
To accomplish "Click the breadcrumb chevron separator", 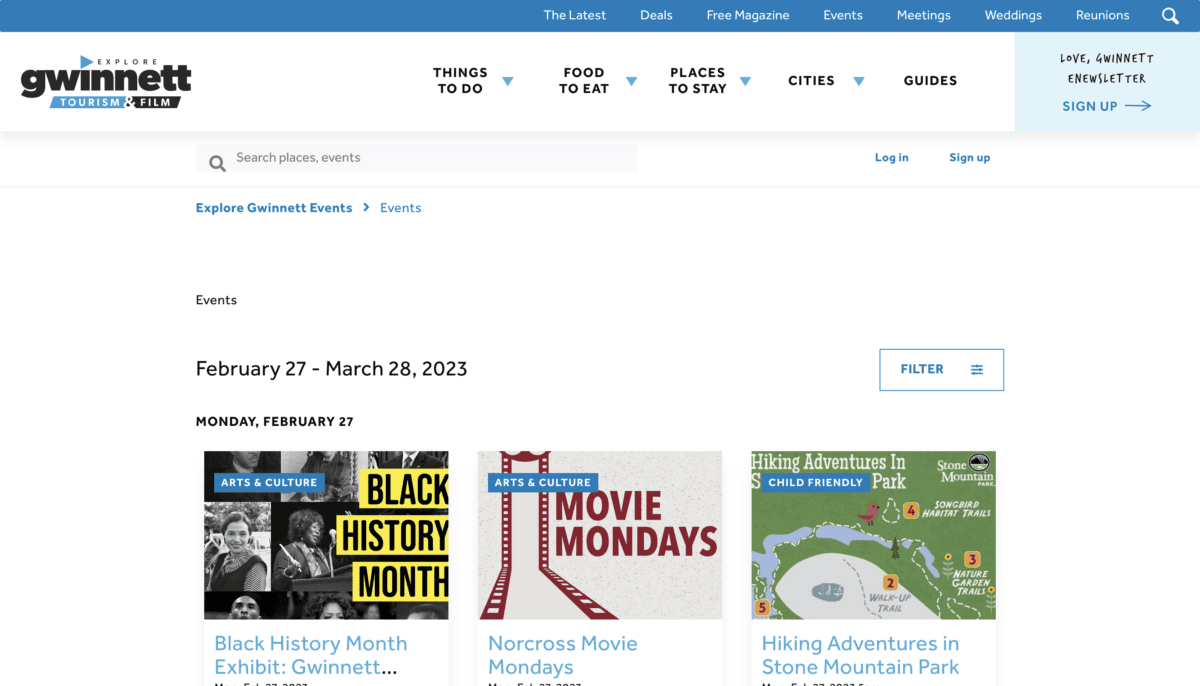I will (x=366, y=207).
